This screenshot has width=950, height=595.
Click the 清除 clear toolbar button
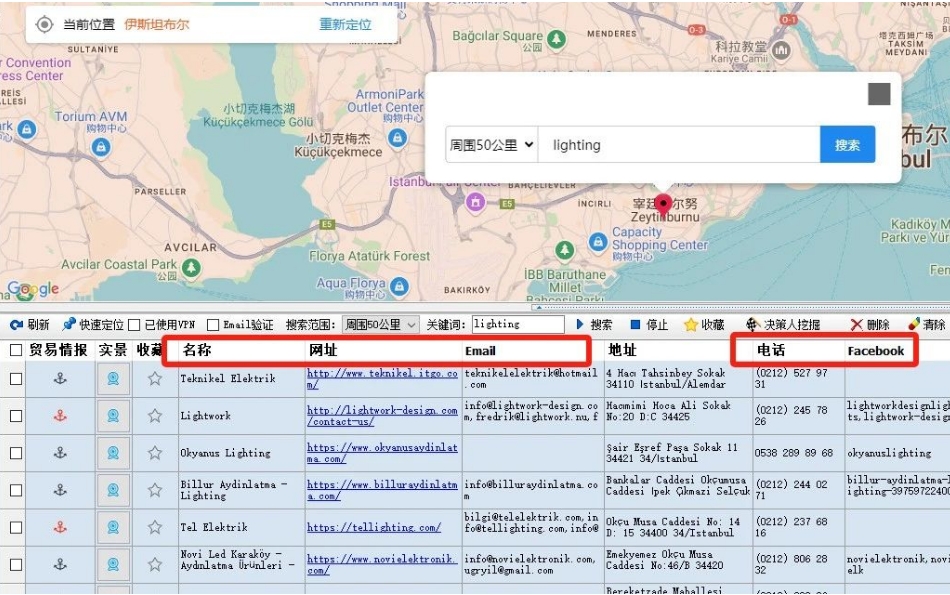926,325
